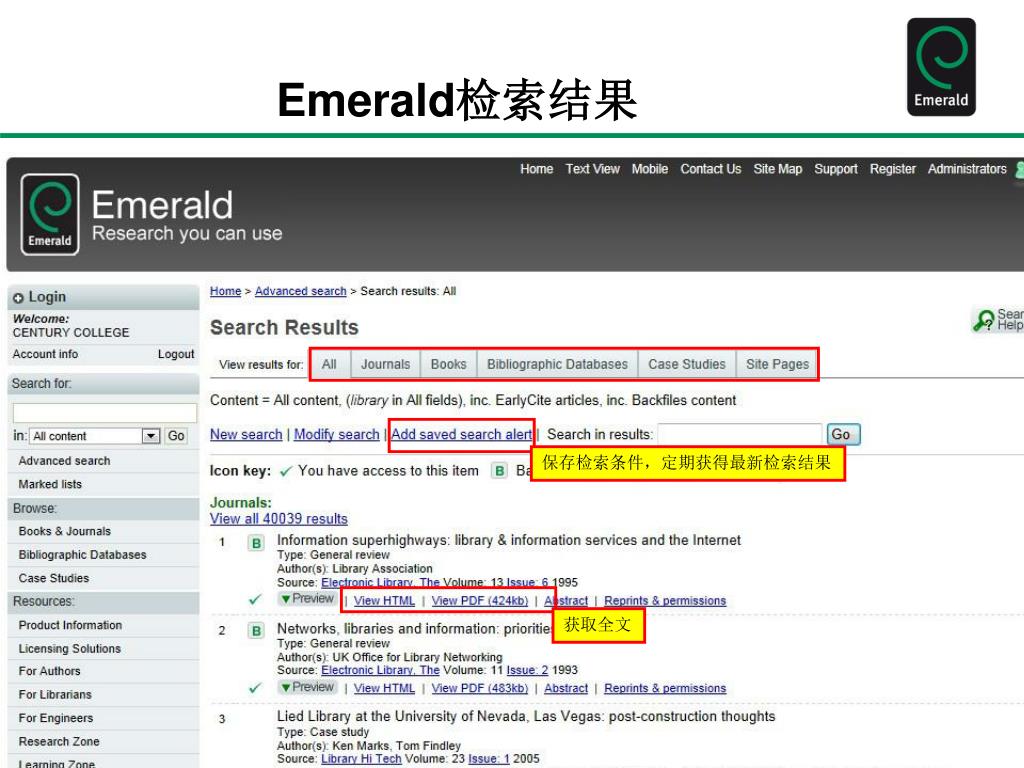Click the New search link
Image resolution: width=1024 pixels, height=768 pixels.
click(x=246, y=434)
